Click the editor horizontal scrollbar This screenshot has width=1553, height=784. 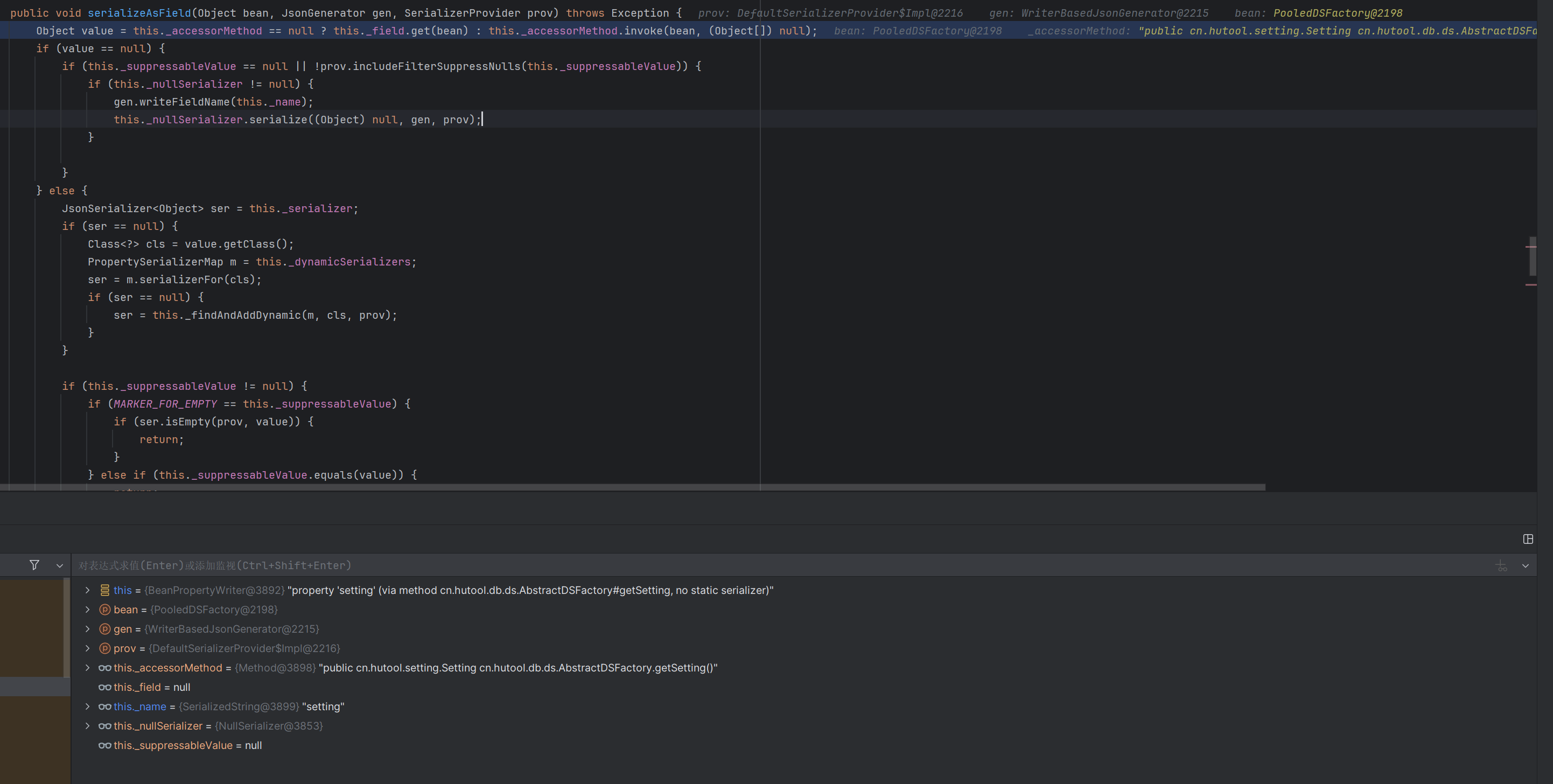pos(633,487)
